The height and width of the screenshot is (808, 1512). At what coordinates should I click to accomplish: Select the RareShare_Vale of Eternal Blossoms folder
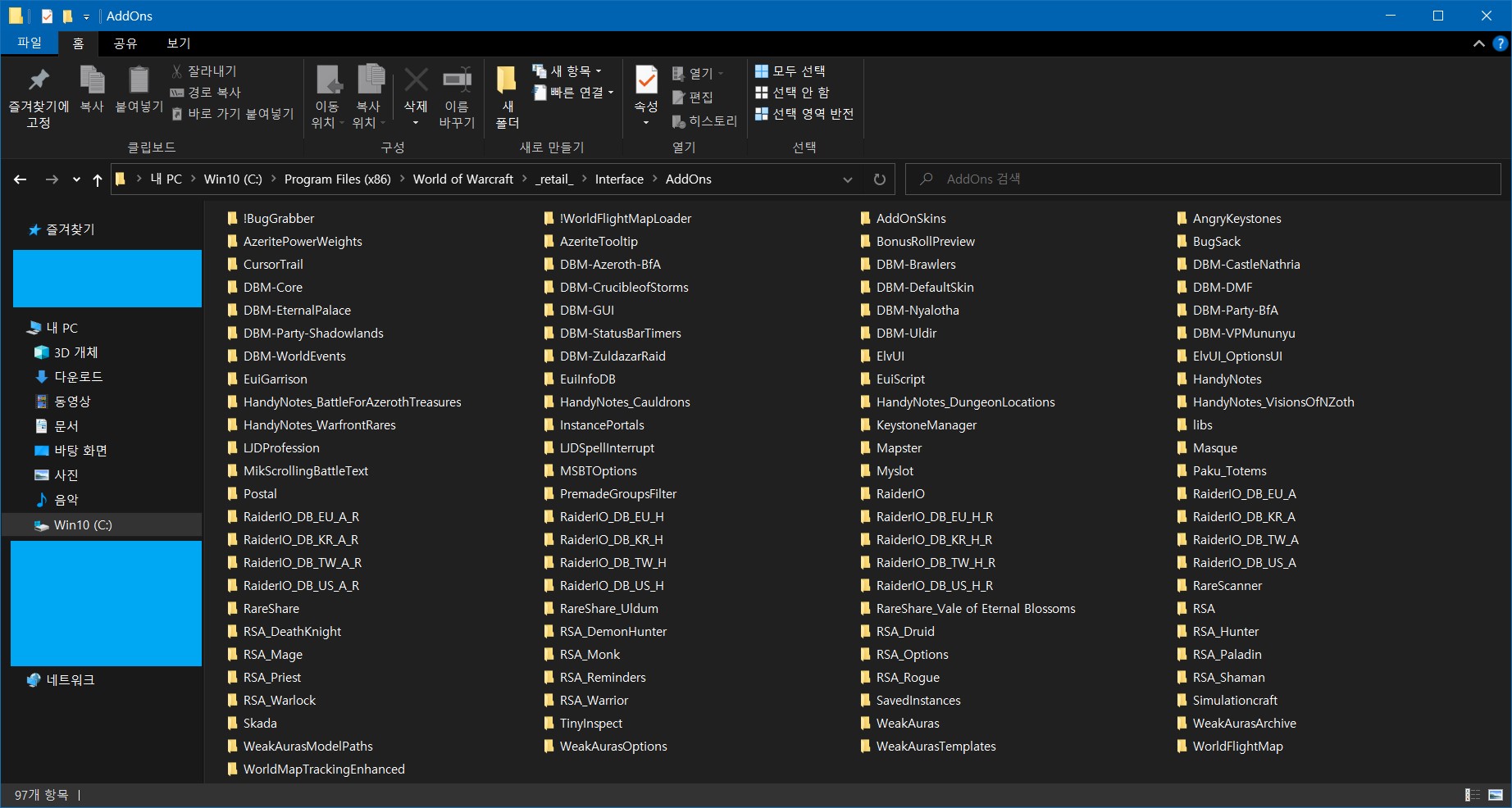point(968,609)
